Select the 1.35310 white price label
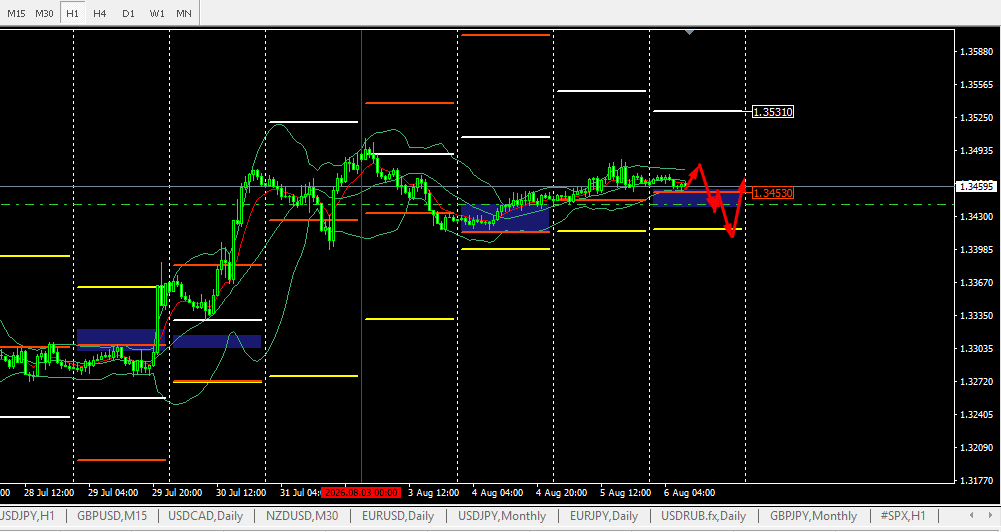1001x532 pixels. (x=772, y=112)
